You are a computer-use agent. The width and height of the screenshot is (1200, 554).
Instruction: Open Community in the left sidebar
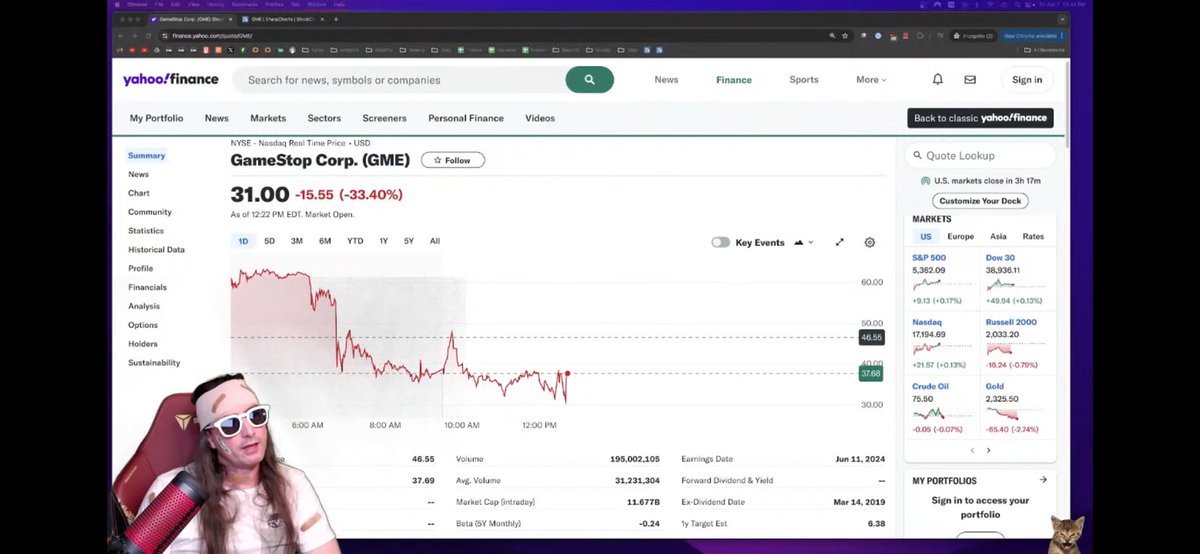click(x=150, y=212)
